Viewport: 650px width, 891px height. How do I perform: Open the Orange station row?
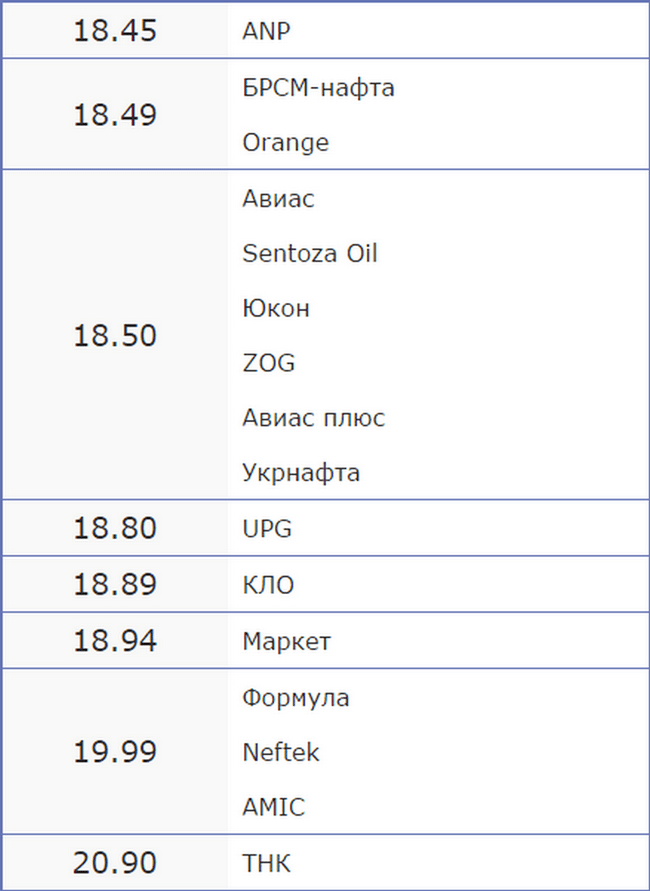tap(285, 142)
